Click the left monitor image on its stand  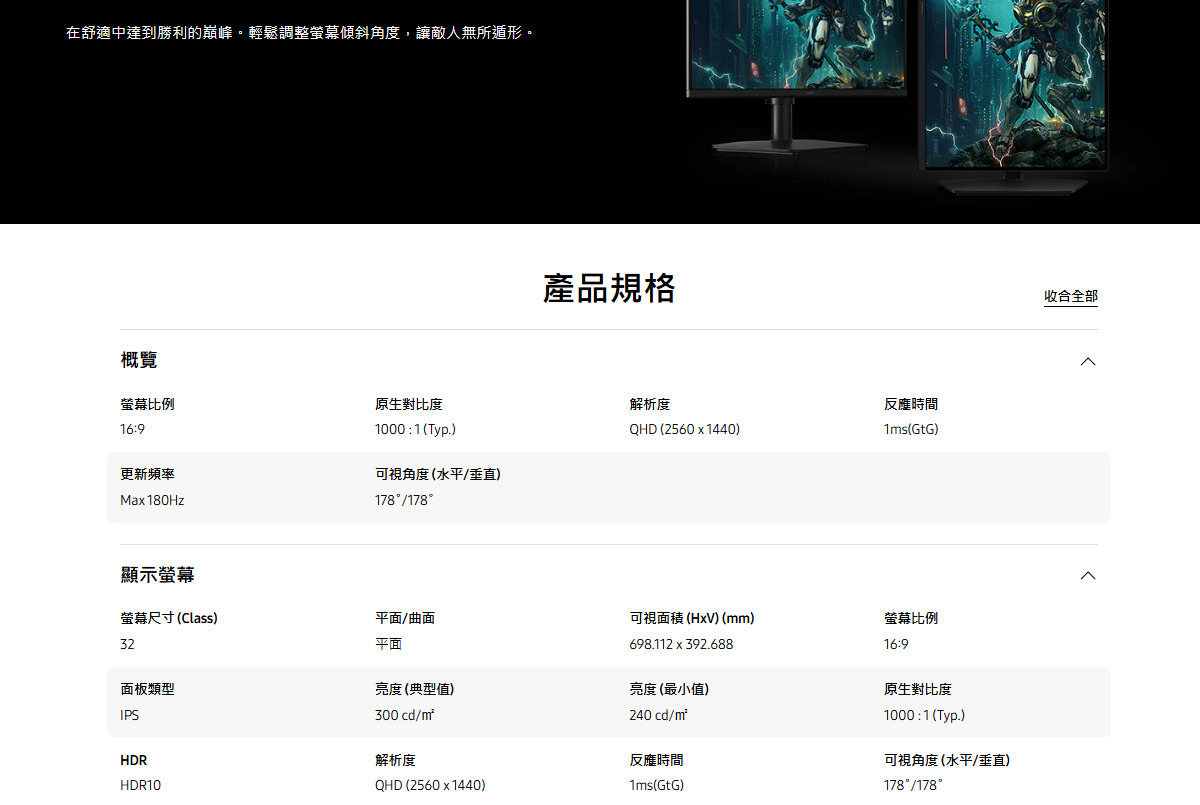795,60
